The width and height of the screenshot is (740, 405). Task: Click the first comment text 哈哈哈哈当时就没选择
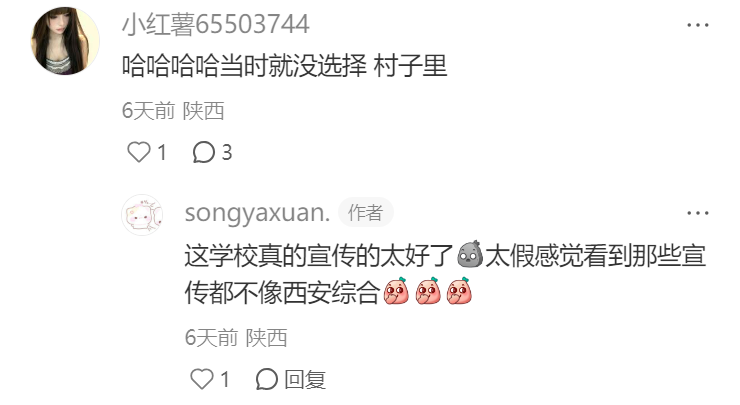coord(244,66)
